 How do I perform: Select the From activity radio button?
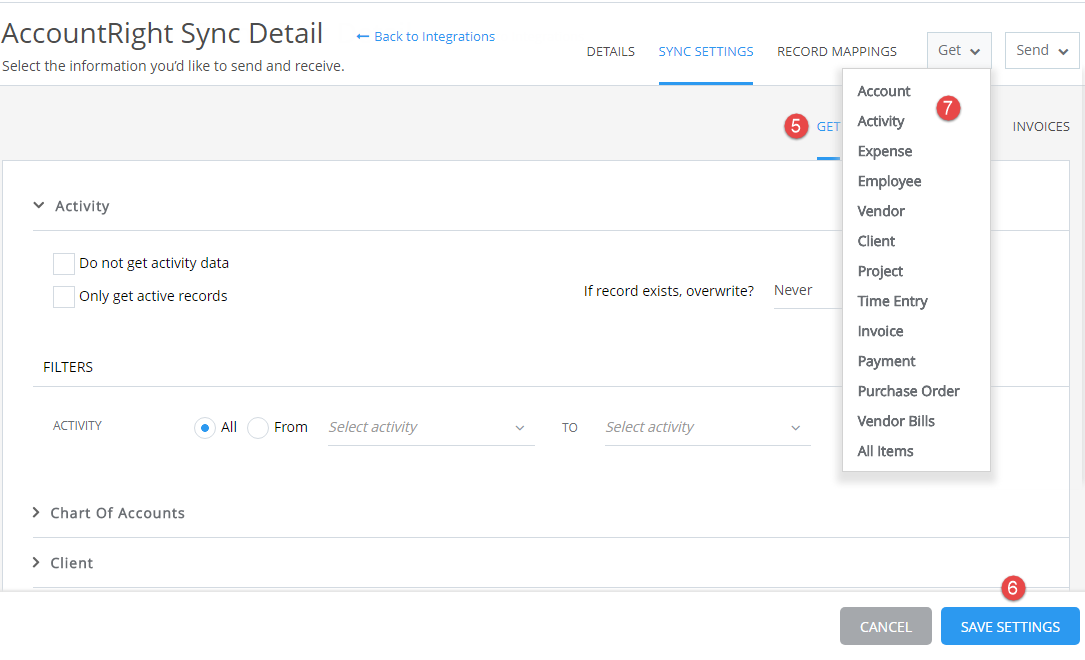pos(257,428)
